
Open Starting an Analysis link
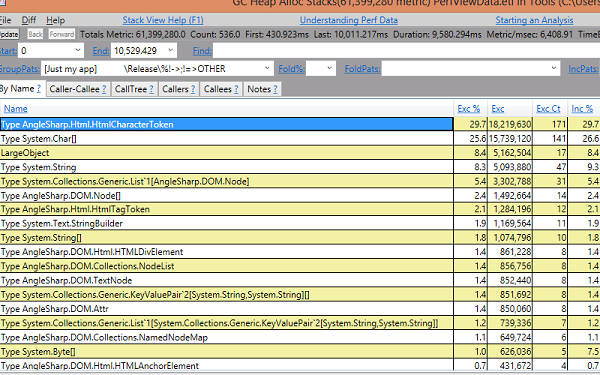pyautogui.click(x=534, y=20)
